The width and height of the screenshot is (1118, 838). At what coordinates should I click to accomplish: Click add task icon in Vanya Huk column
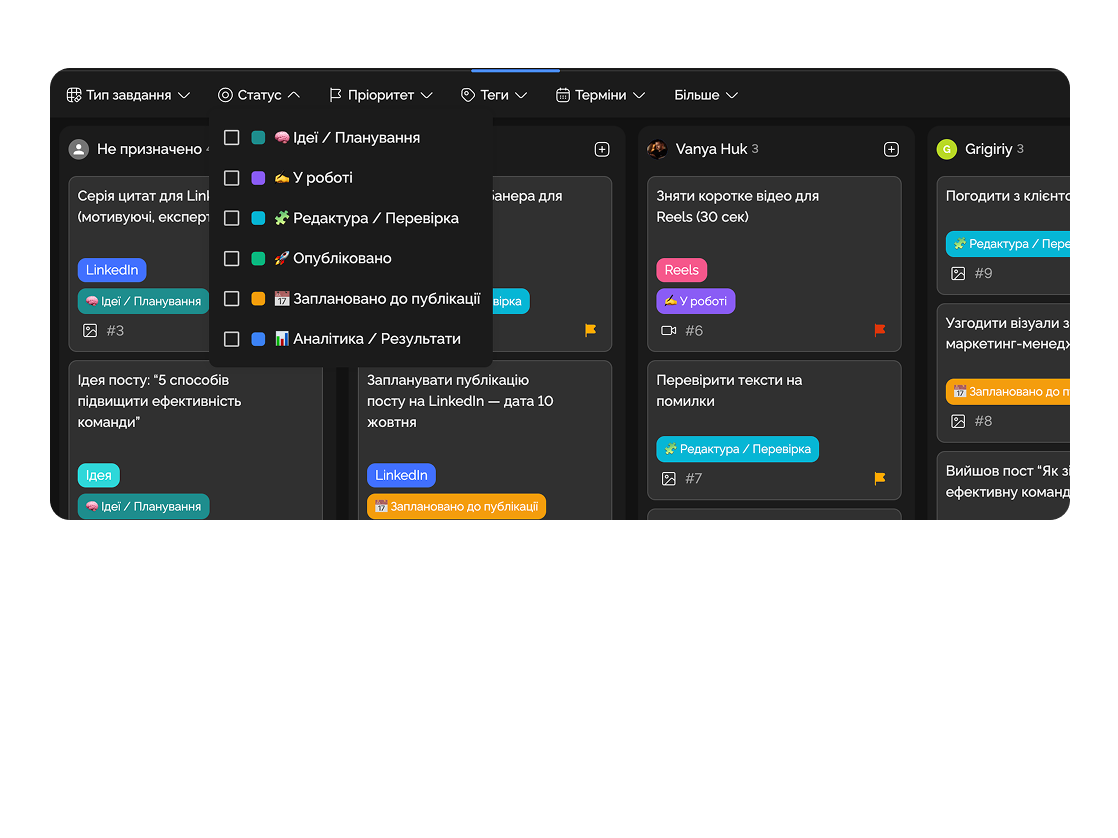891,149
